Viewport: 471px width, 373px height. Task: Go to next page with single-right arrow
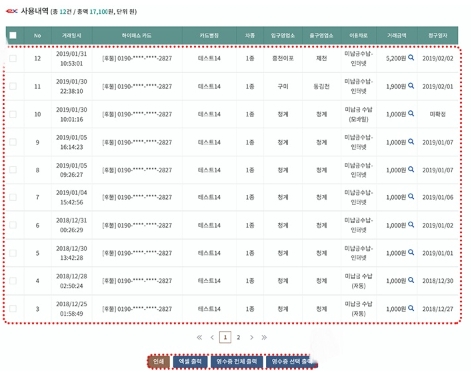[x=252, y=337]
